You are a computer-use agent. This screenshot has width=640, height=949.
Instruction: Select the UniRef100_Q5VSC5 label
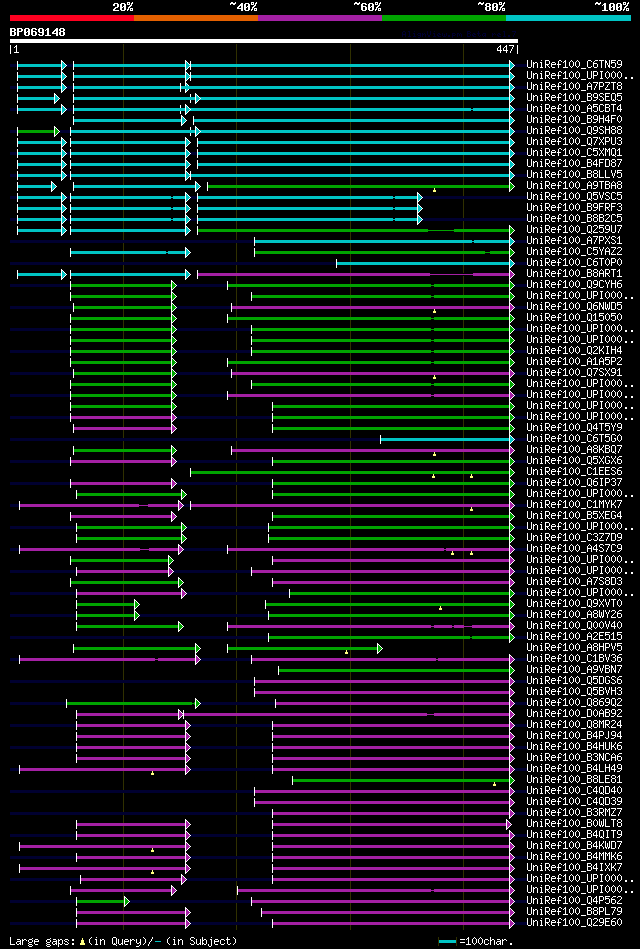574,196
